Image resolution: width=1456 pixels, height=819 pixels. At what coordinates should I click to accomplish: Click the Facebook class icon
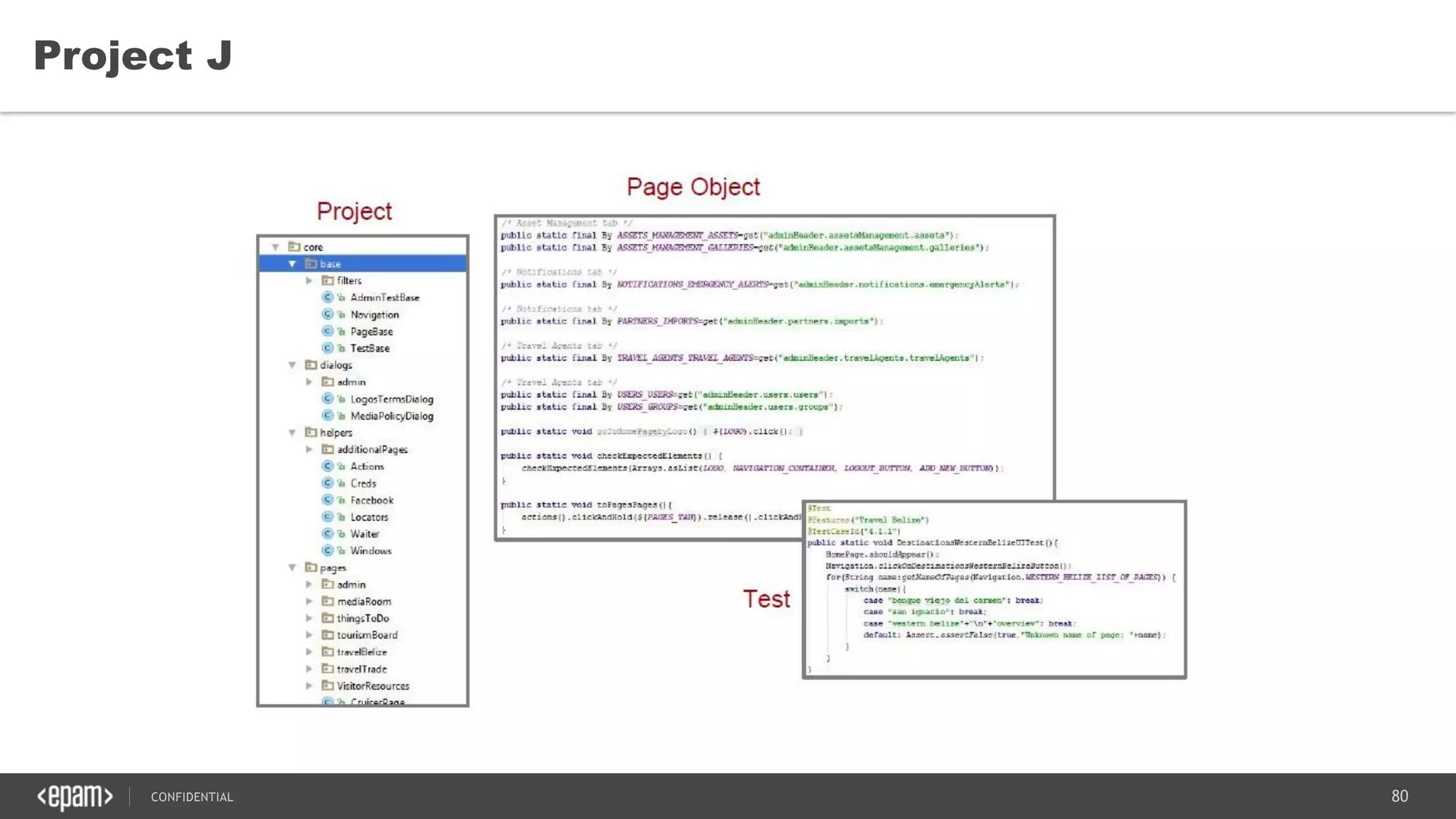328,500
